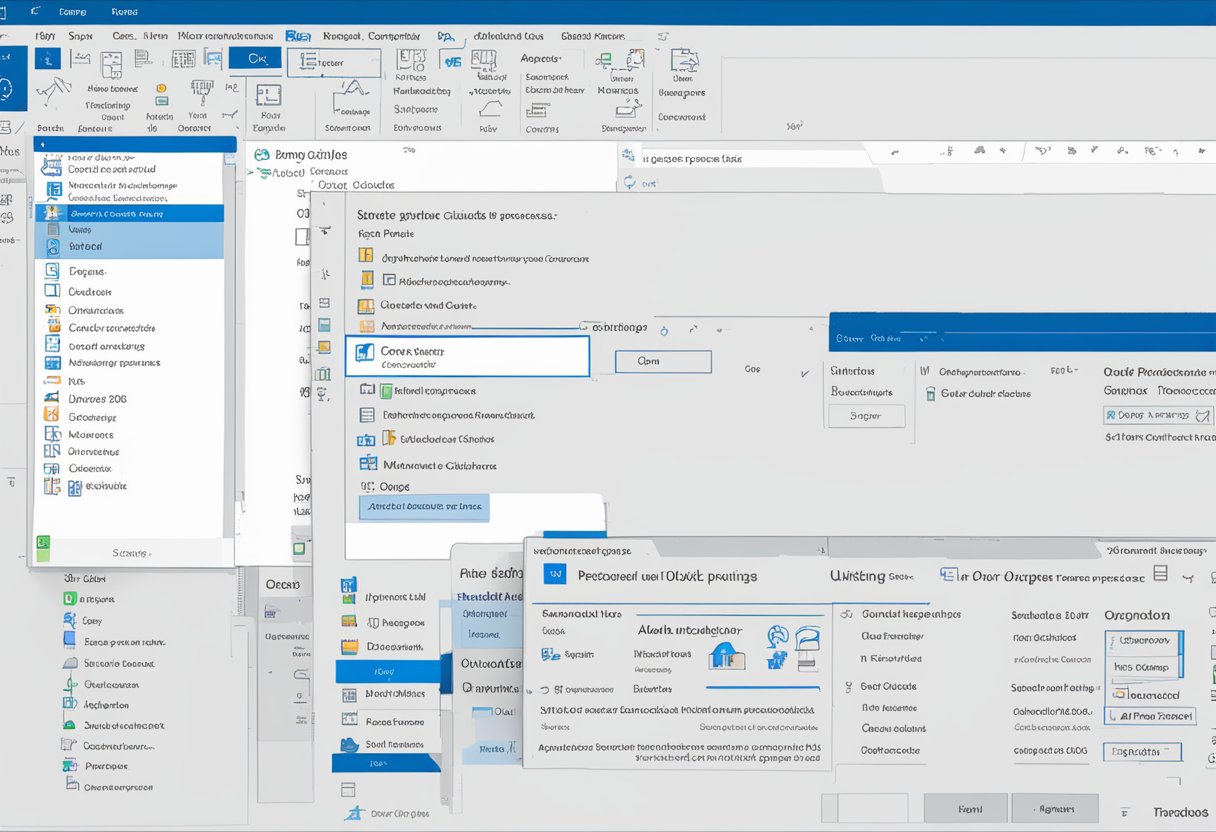Open the 'Sape' ribbon tab
Screen dimensions: 1216x832
(x=80, y=35)
